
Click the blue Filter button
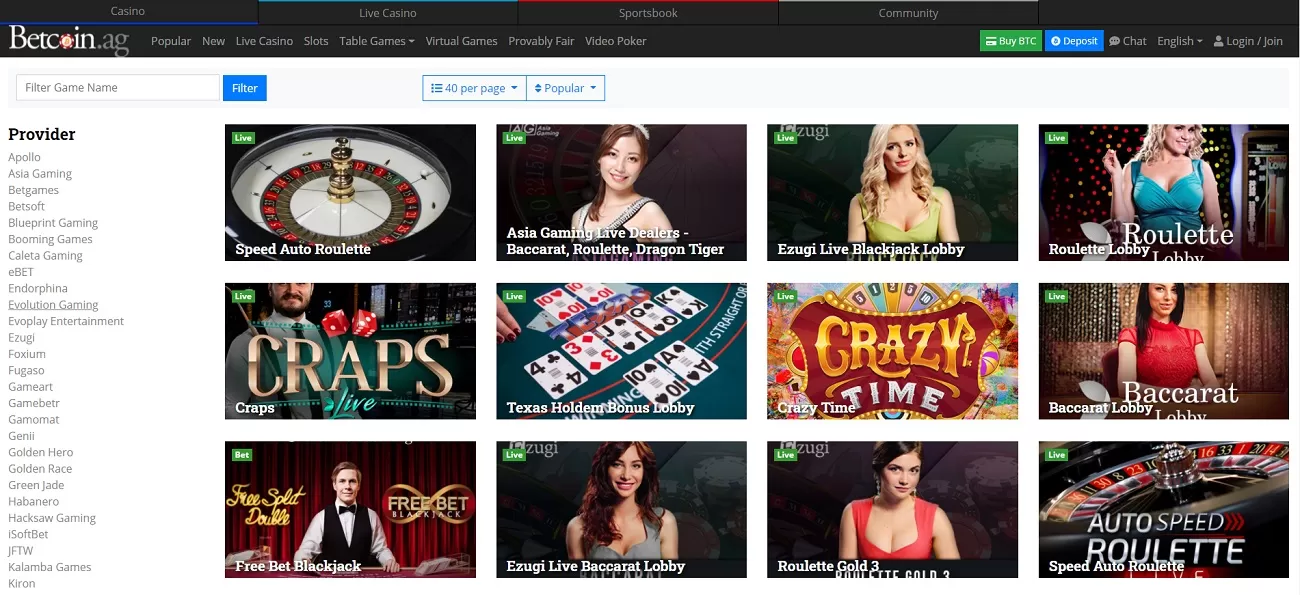(245, 88)
